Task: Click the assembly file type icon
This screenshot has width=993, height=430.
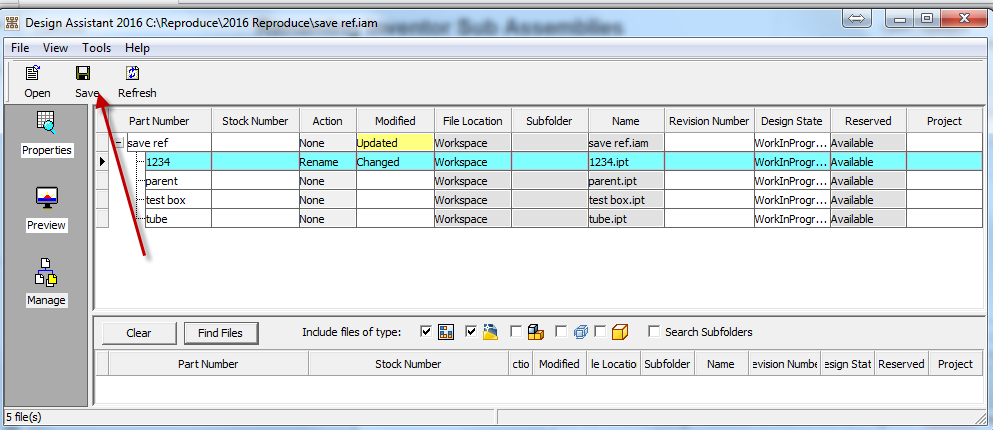Action: 536,332
